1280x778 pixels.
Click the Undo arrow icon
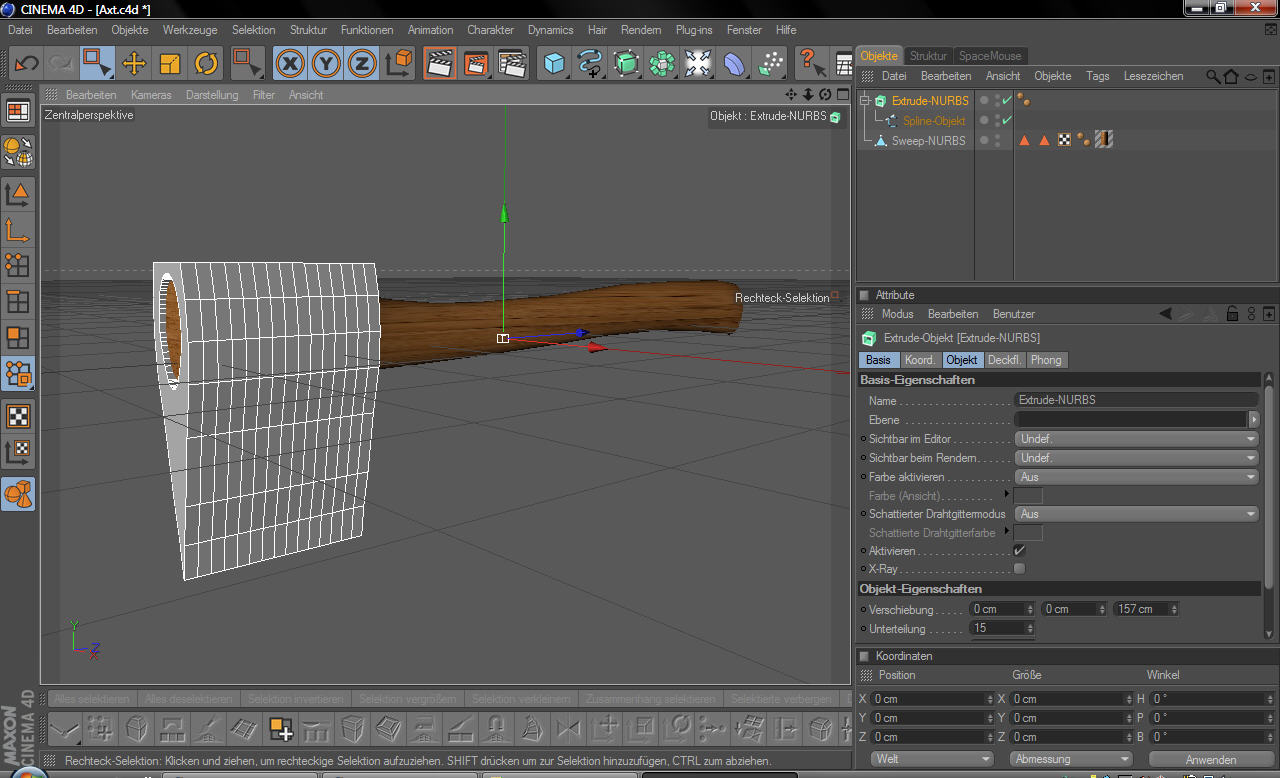pyautogui.click(x=26, y=64)
